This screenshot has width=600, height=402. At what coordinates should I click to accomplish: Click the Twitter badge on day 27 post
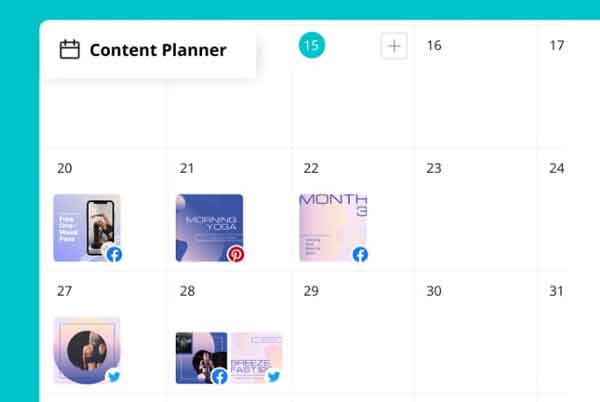click(x=114, y=377)
